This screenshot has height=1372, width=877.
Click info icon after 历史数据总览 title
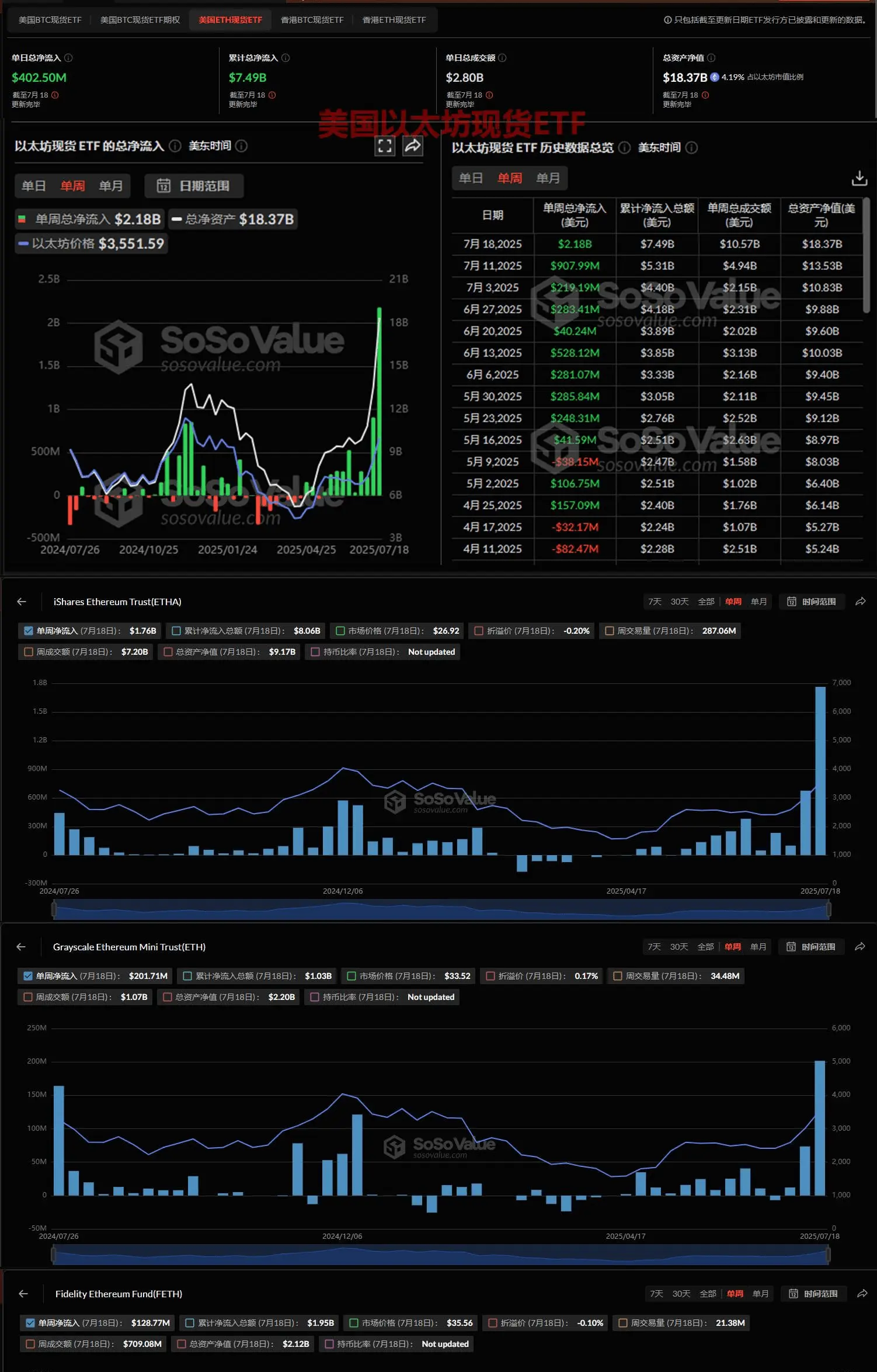624,148
